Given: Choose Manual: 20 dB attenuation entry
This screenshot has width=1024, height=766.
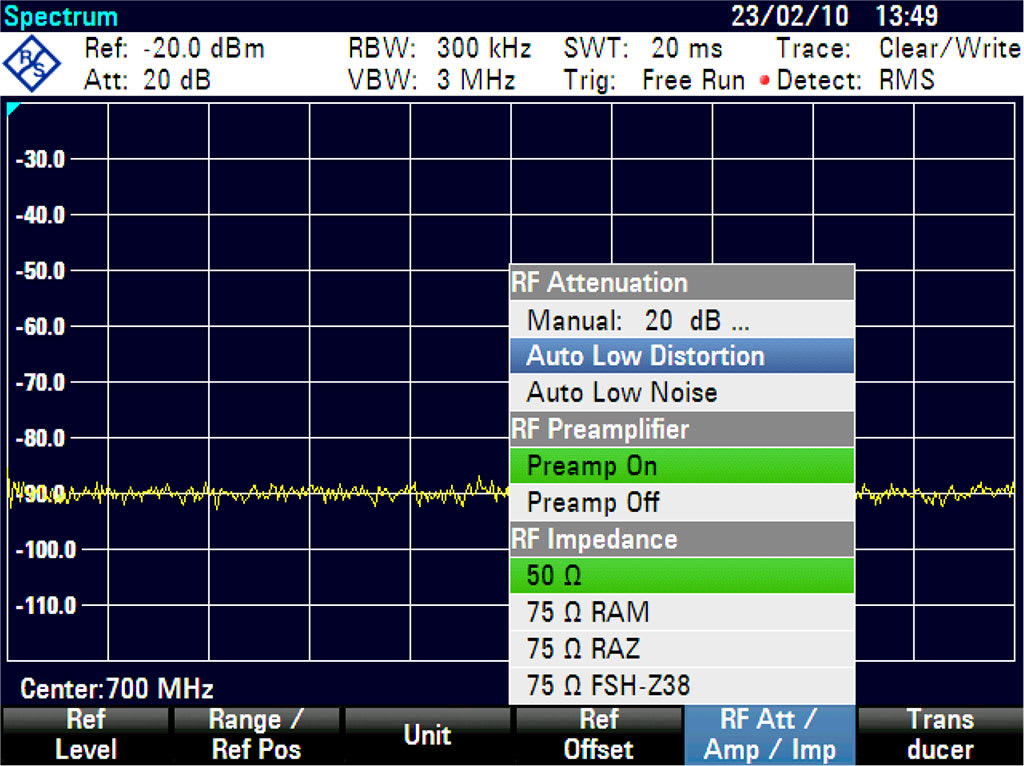Looking at the screenshot, I should pyautogui.click(x=682, y=320).
